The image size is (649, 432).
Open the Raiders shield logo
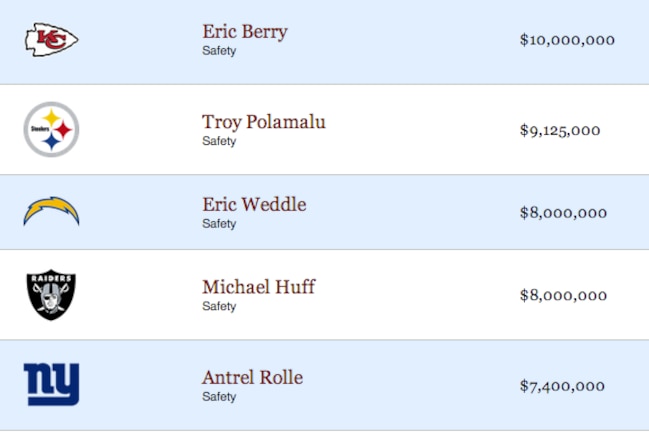click(x=51, y=295)
